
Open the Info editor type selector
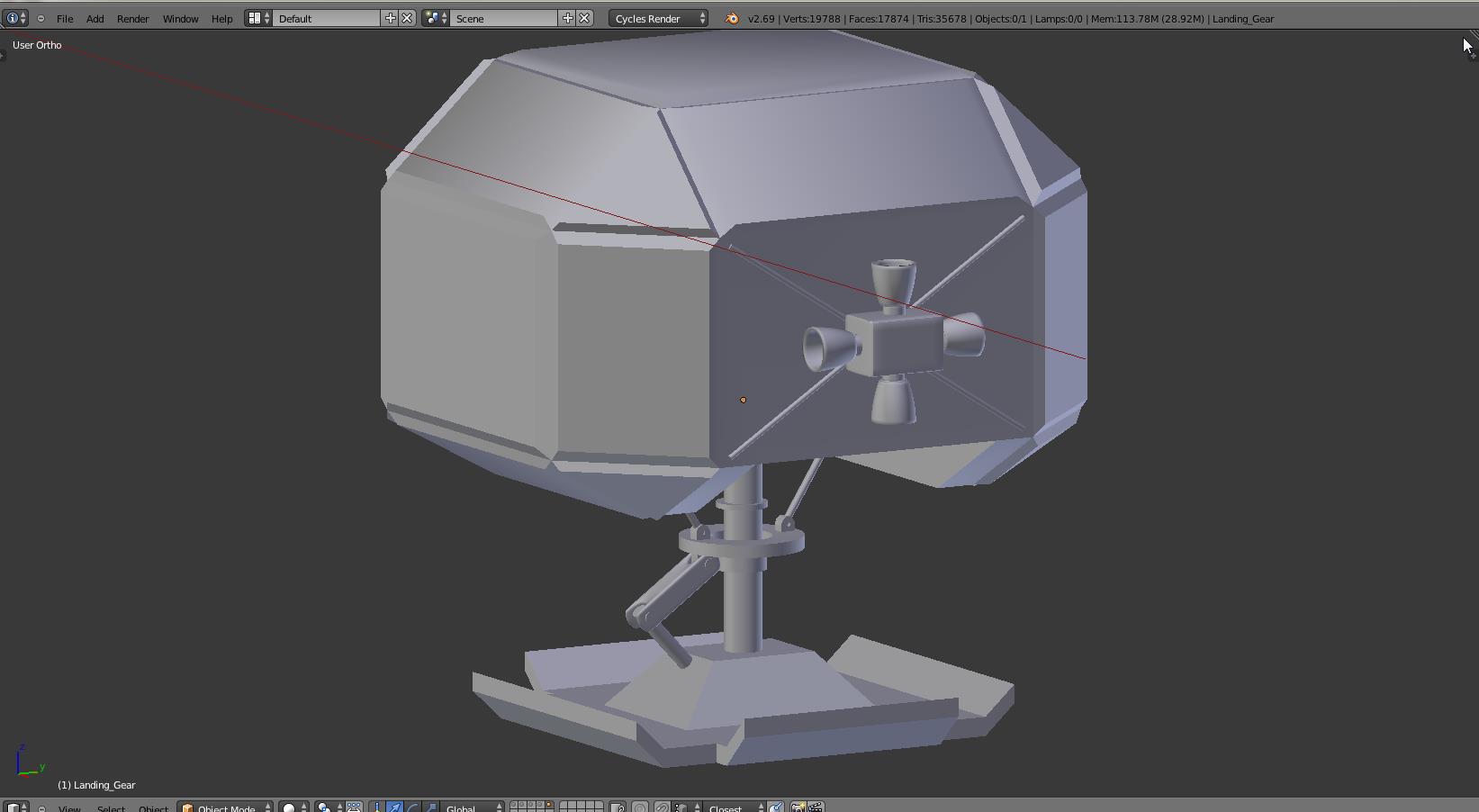click(16, 18)
